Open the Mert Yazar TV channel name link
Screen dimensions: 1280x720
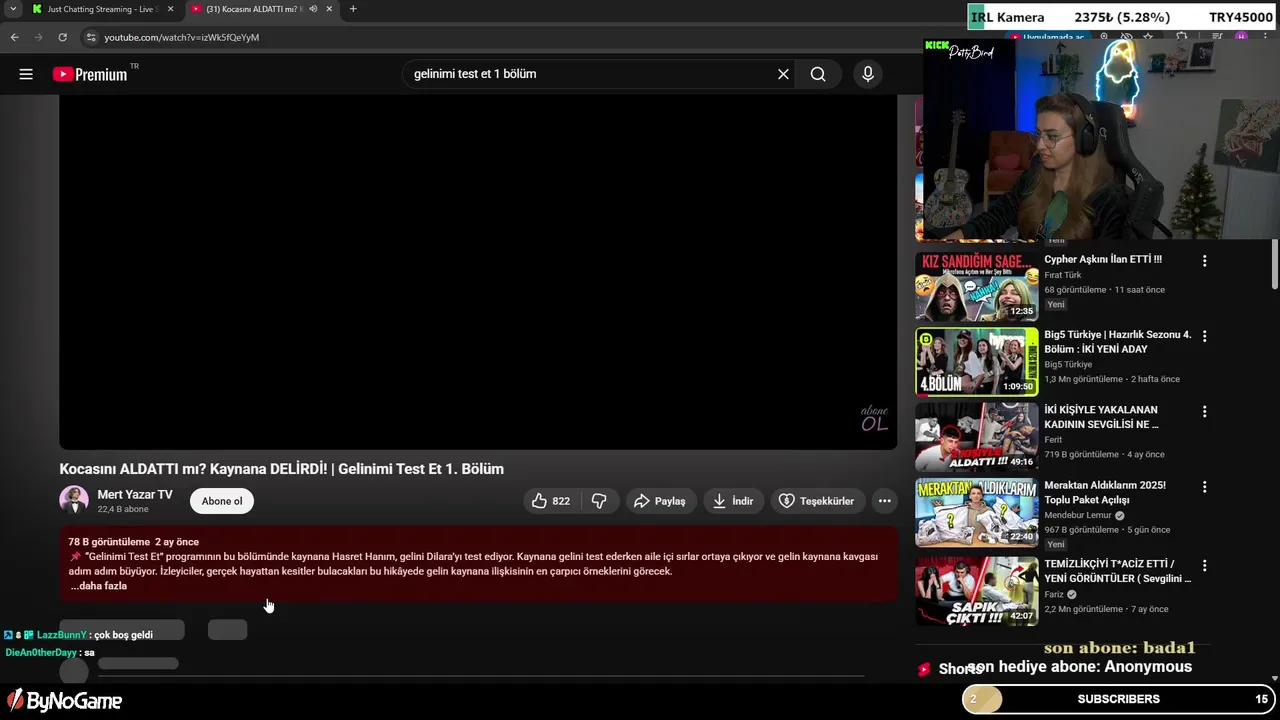pyautogui.click(x=135, y=495)
